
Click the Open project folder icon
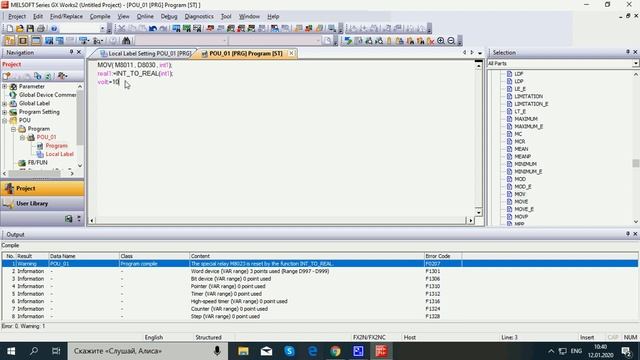coord(20,28)
